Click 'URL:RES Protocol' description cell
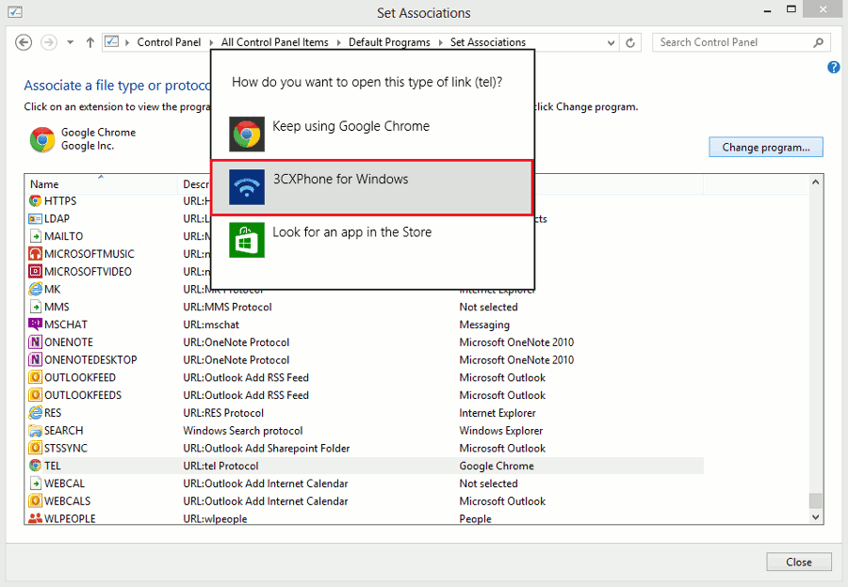Screen dimensions: 848x587 point(223,413)
